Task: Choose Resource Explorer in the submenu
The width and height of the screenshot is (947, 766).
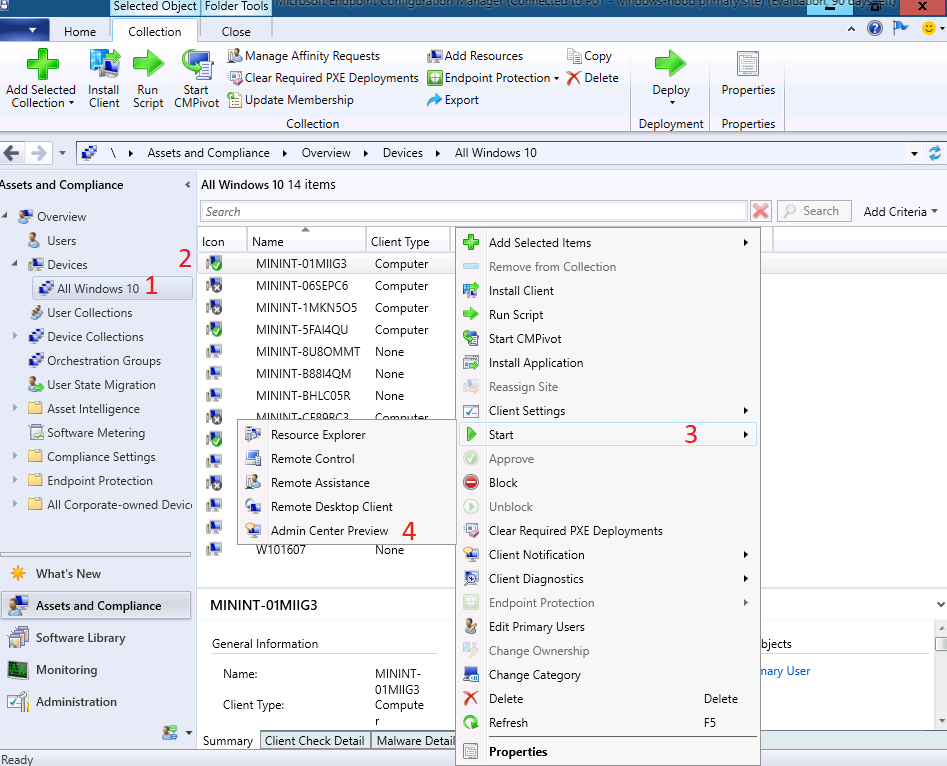Action: (347, 435)
